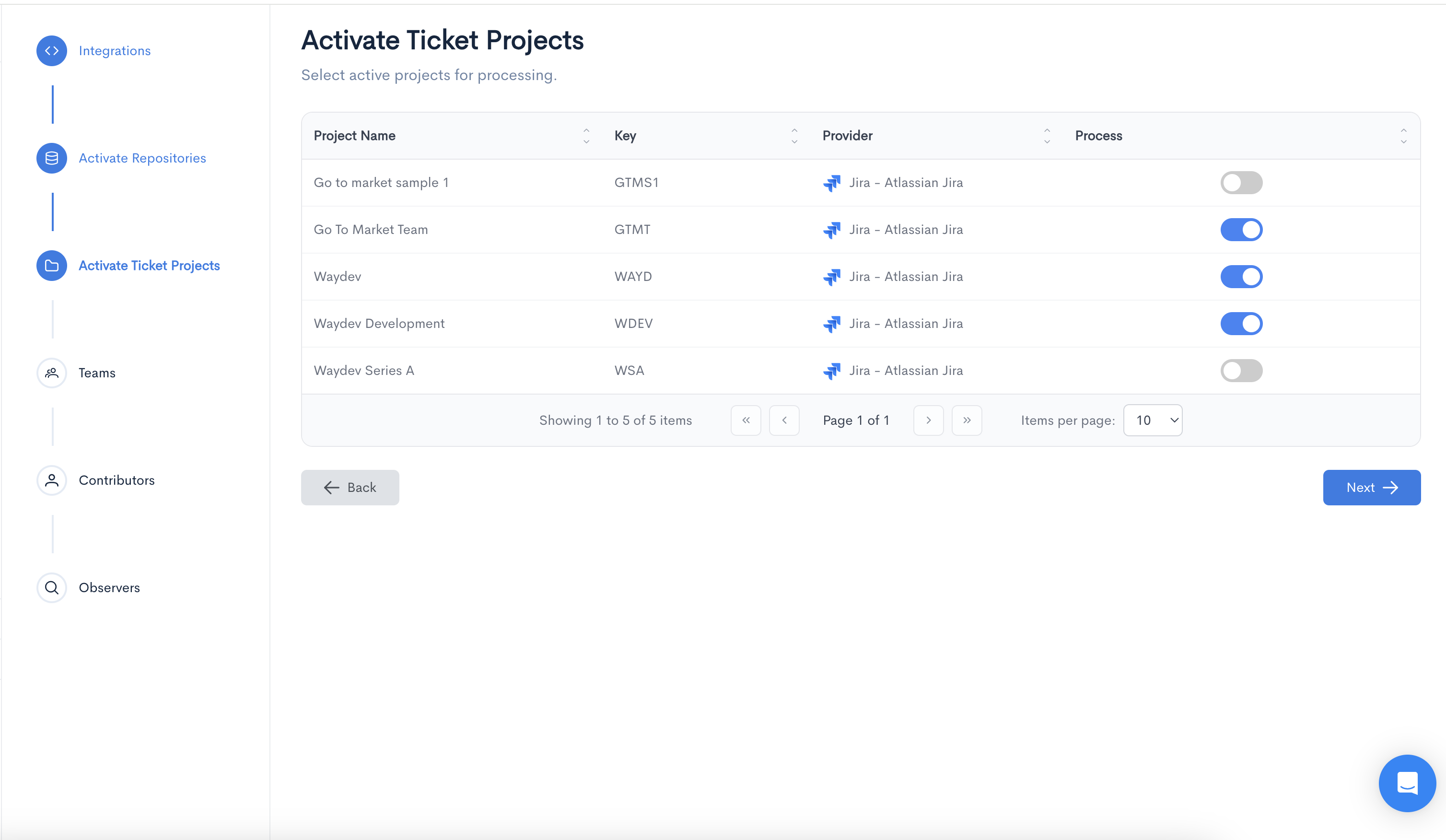The image size is (1446, 840).
Task: Turn on Waydev Series A process toggle
Action: click(x=1241, y=371)
